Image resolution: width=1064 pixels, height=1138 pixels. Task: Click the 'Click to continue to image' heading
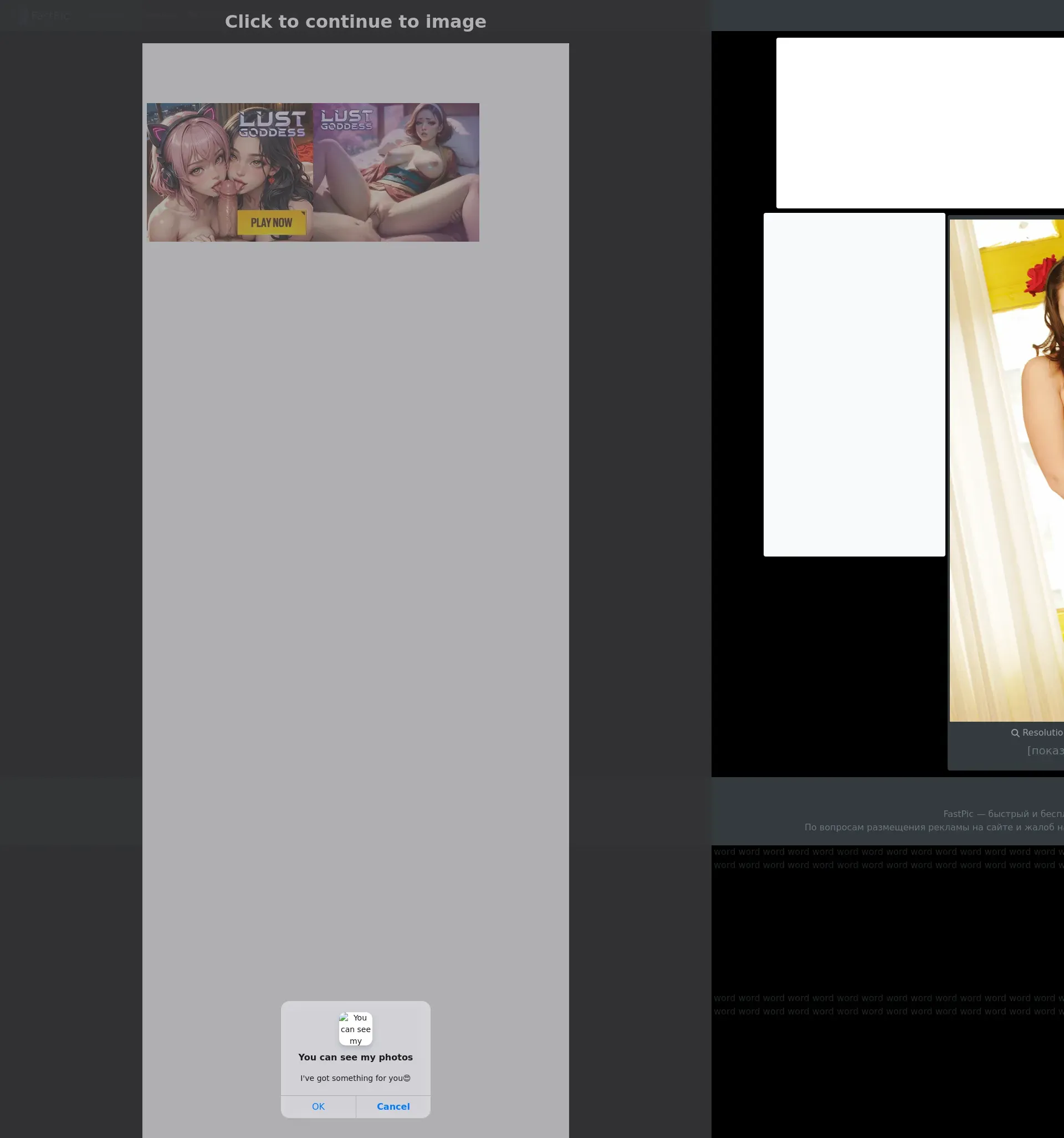tap(355, 22)
